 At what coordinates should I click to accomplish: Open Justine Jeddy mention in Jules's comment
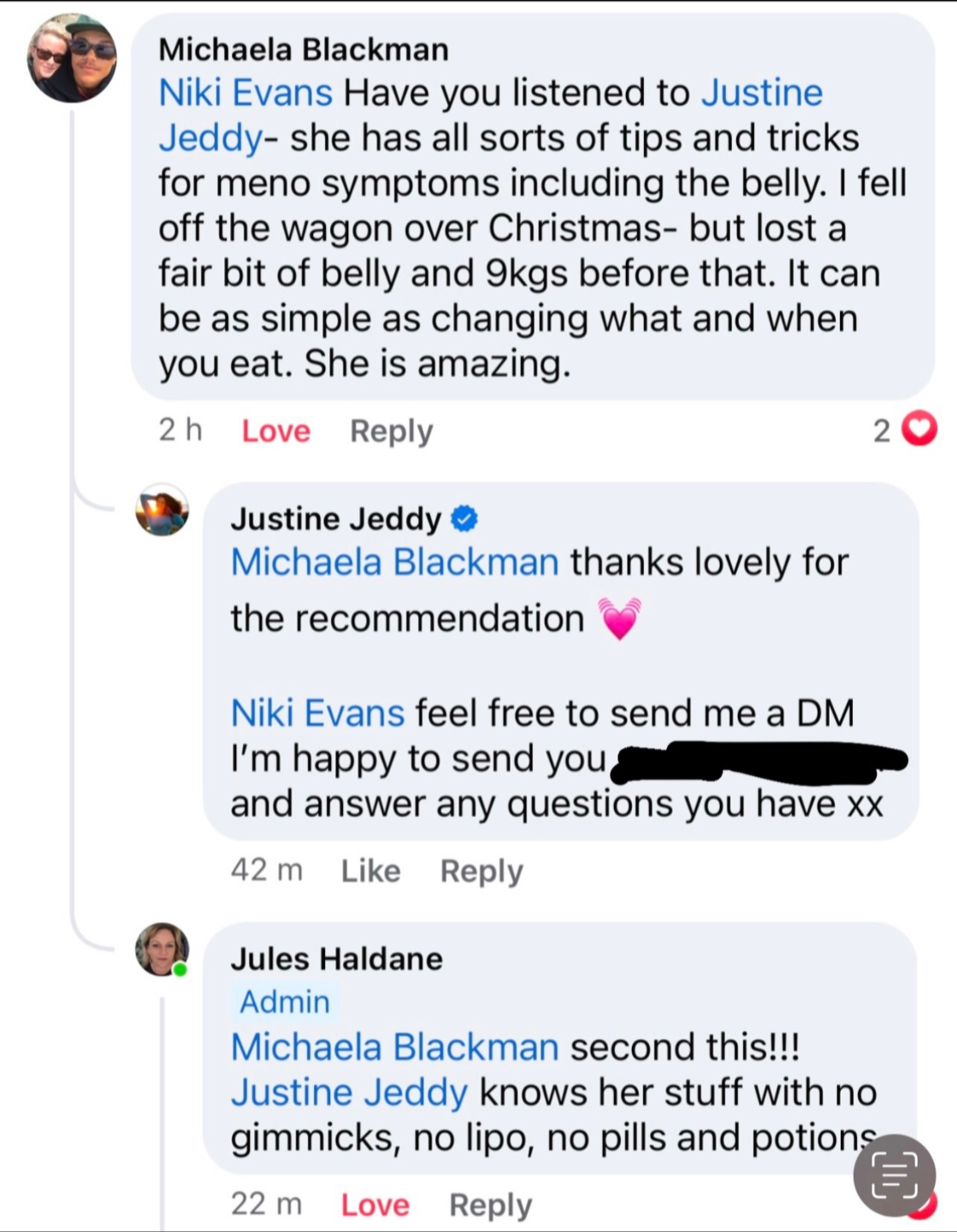[x=349, y=1093]
